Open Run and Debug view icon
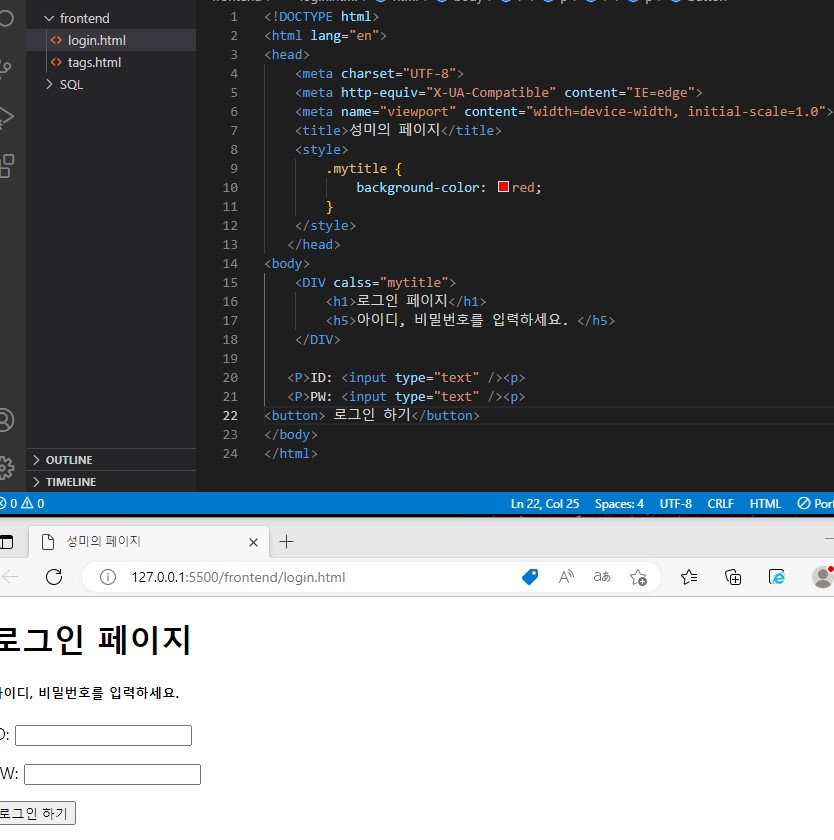The height and width of the screenshot is (840, 834). [x=5, y=117]
